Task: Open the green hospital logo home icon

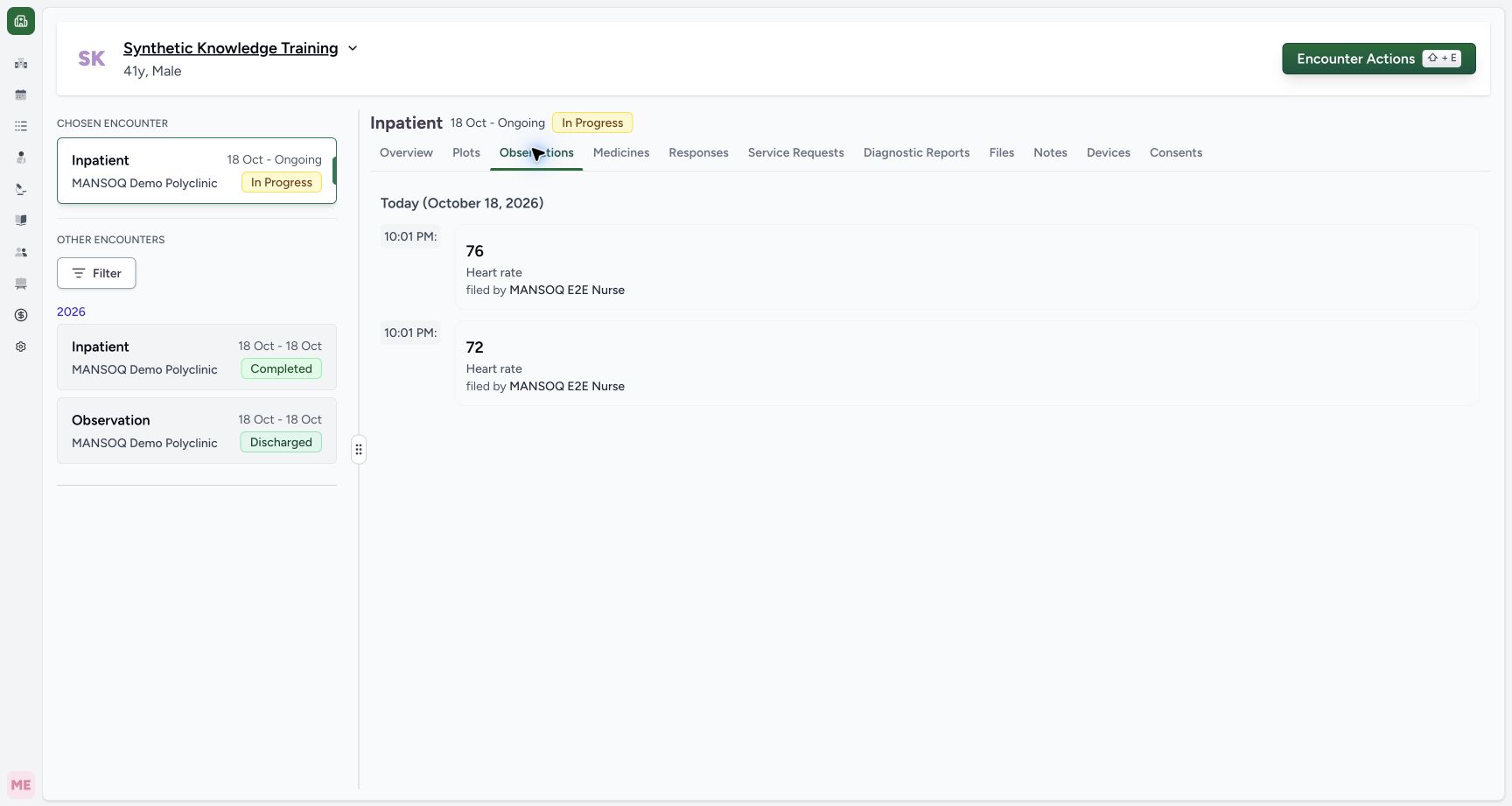Action: tap(21, 21)
